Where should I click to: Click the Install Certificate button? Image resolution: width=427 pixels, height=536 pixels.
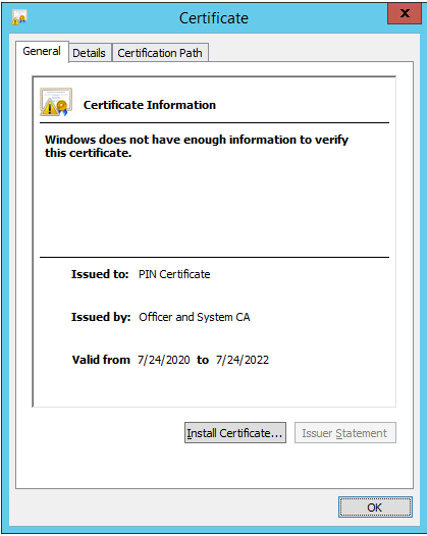[x=235, y=433]
